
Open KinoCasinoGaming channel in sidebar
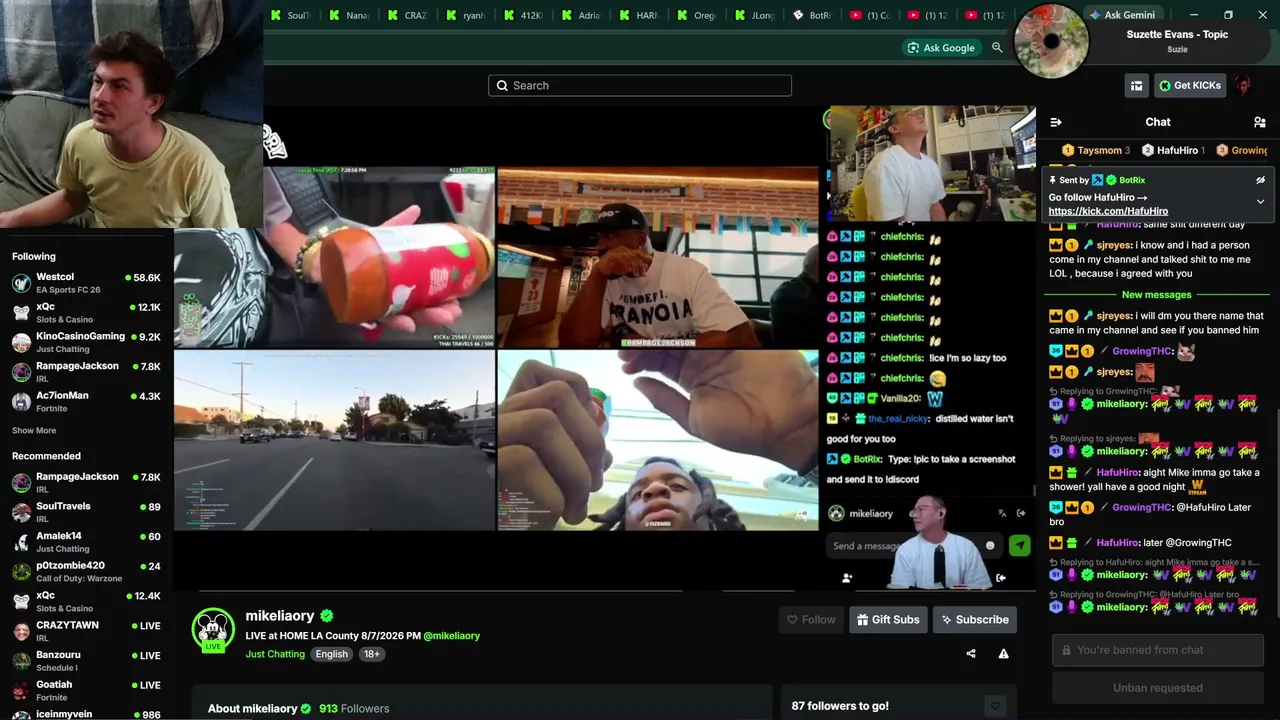pos(86,342)
